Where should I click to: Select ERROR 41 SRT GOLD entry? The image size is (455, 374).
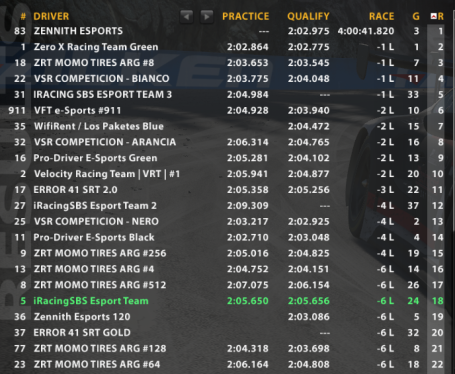pyautogui.click(x=227, y=333)
